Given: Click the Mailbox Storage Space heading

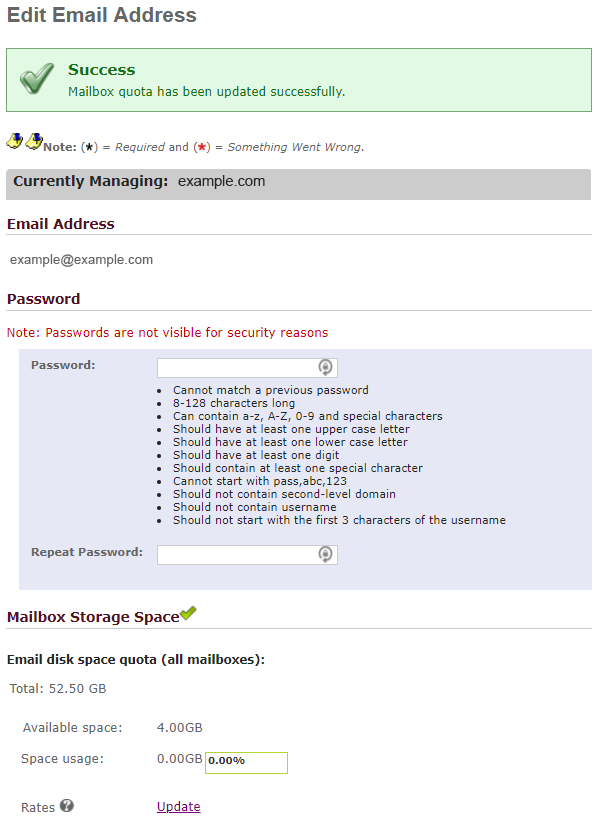Looking at the screenshot, I should pos(93,617).
